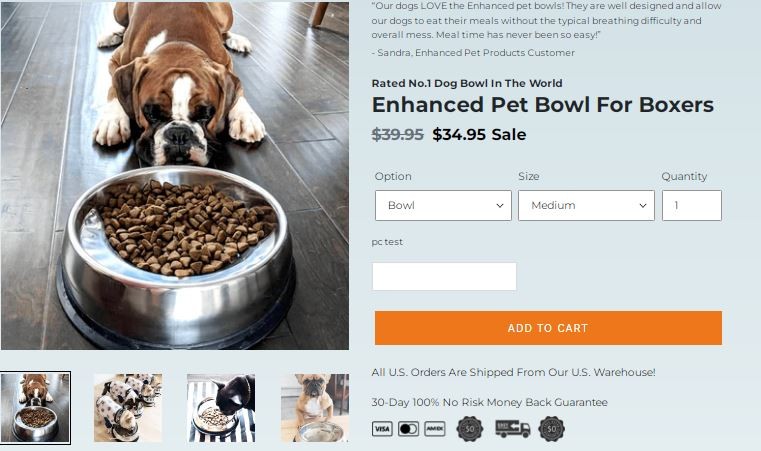Screen dimensions: 761x451
Task: Click the pc test text field
Action: 444,277
